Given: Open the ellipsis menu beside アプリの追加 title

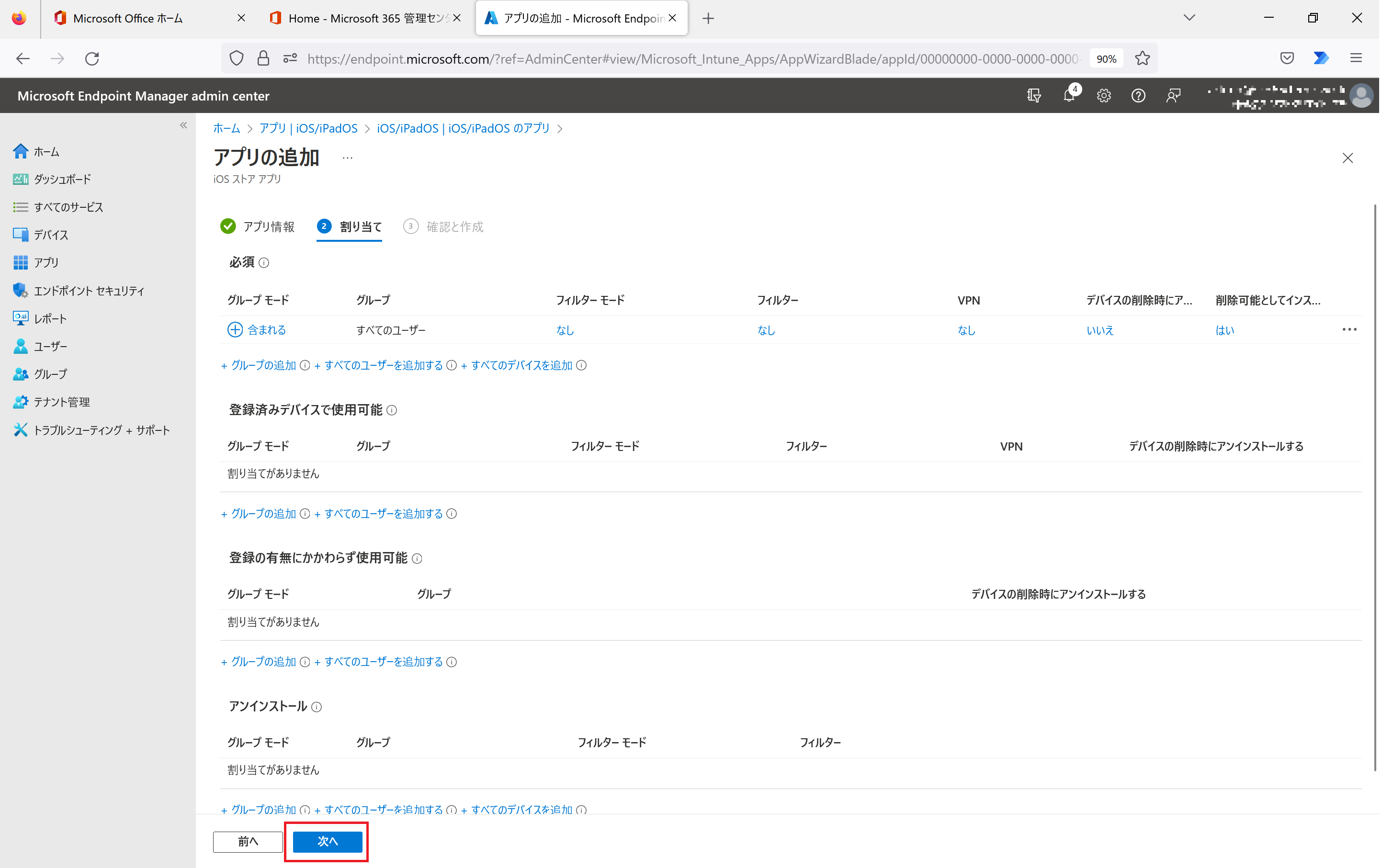Looking at the screenshot, I should pyautogui.click(x=348, y=158).
